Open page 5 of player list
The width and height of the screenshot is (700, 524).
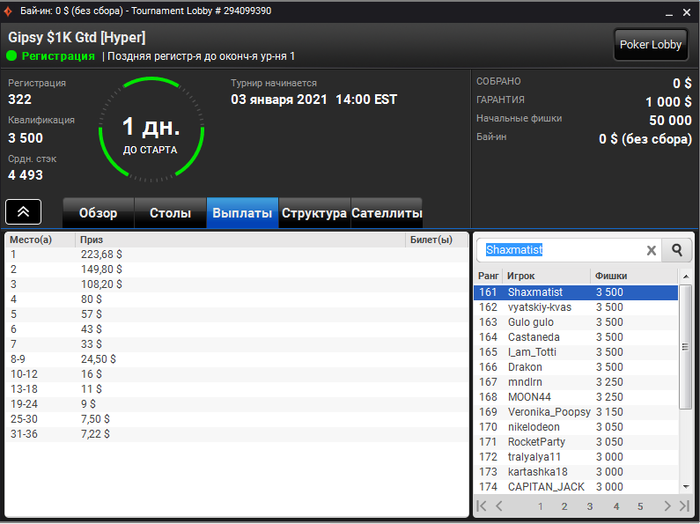pyautogui.click(x=640, y=507)
